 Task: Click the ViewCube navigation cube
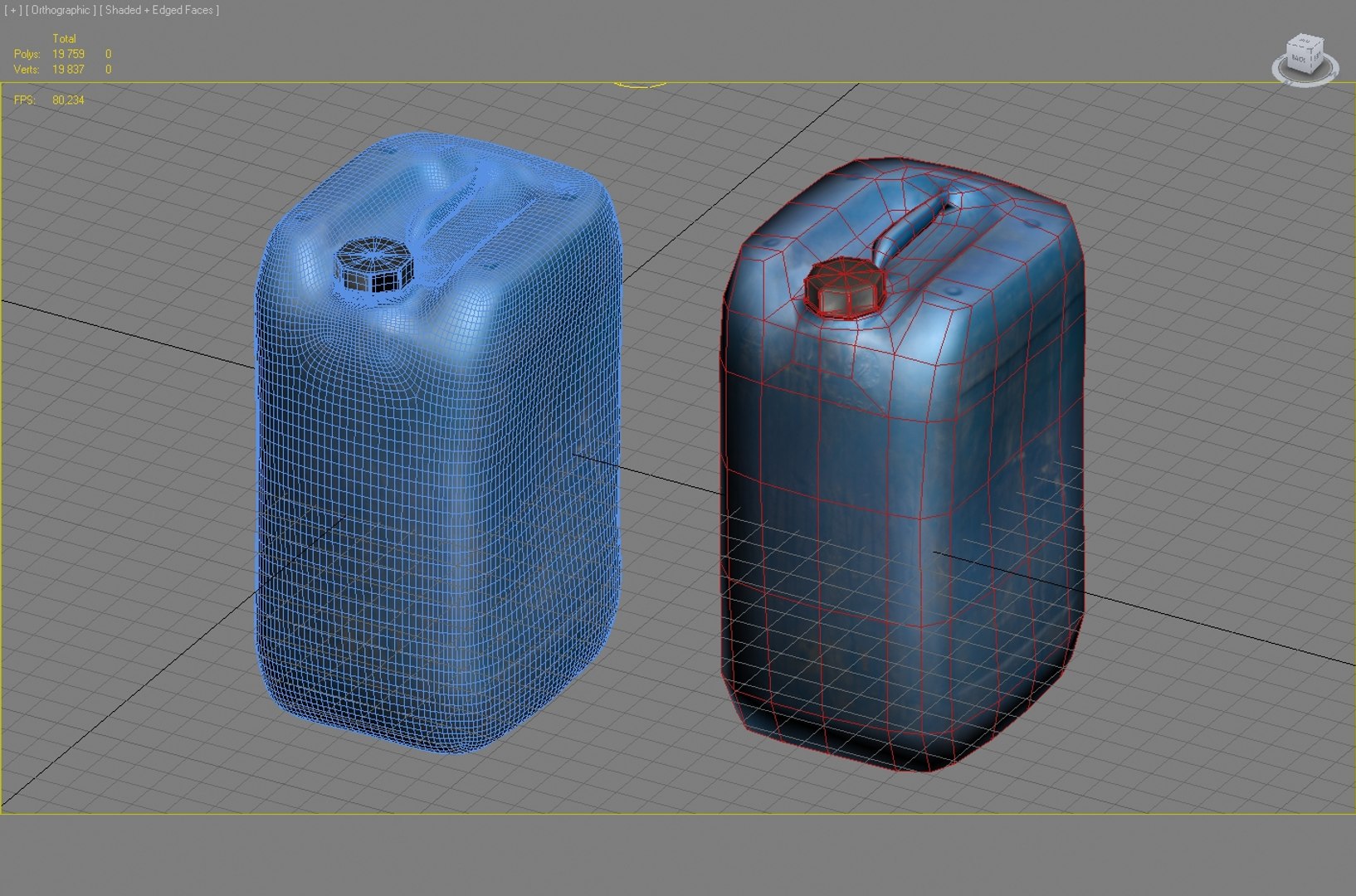1305,53
